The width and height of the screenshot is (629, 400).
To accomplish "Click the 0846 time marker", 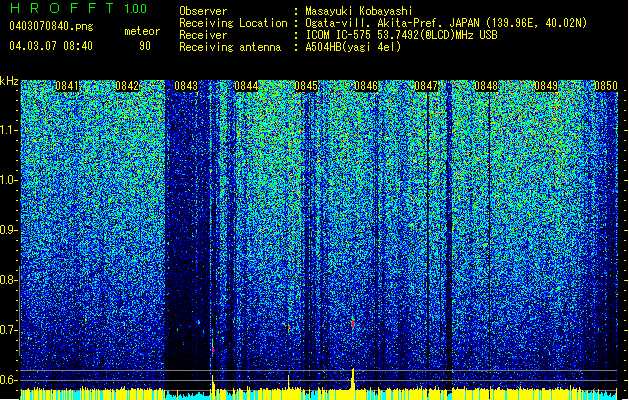I will click(366, 86).
